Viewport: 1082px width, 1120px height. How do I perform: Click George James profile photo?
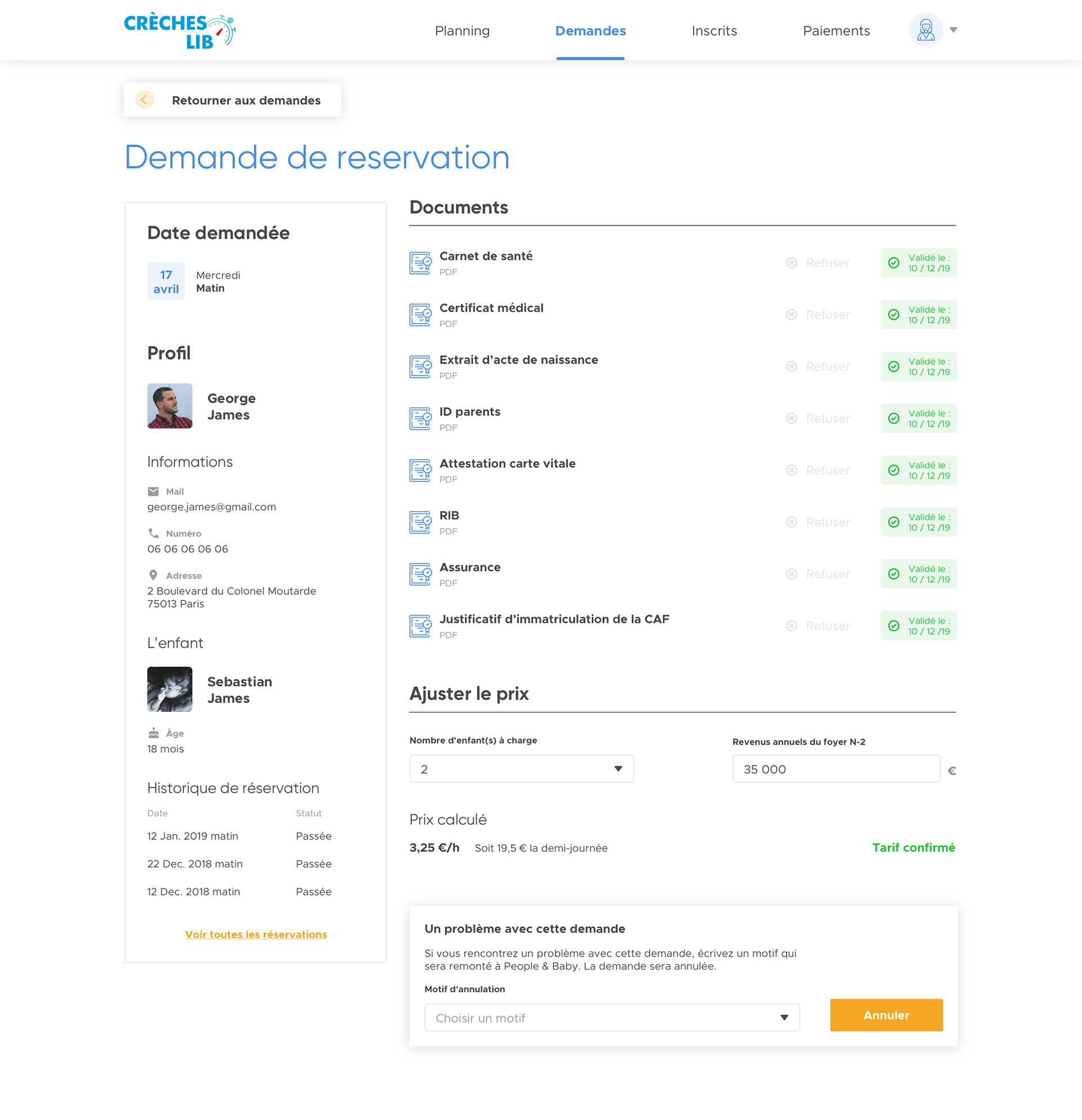tap(170, 406)
